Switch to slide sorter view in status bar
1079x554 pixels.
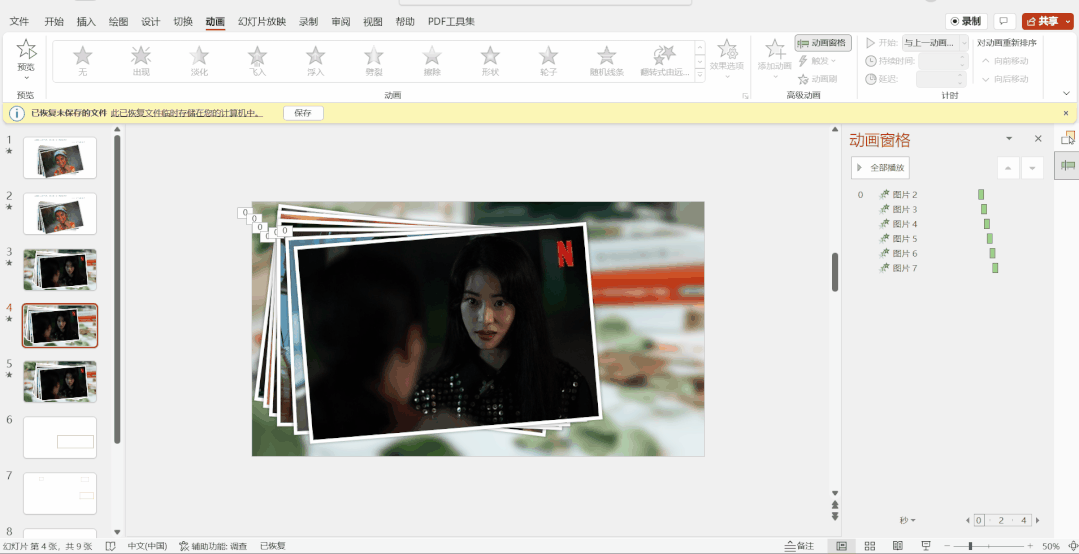point(869,546)
